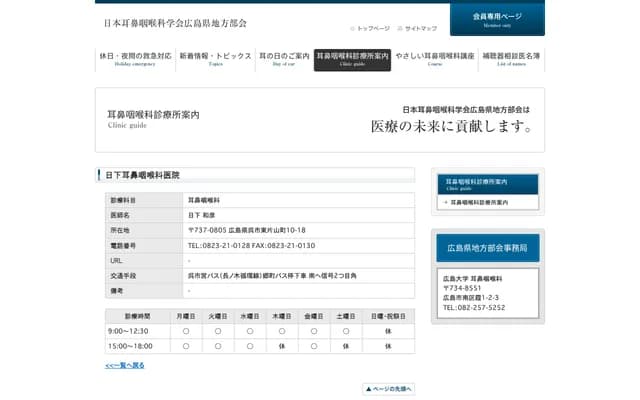Select the 耳鼻咽喉科診療所案内 Clinic guide tab
This screenshot has height=400, width=640.
352,59
